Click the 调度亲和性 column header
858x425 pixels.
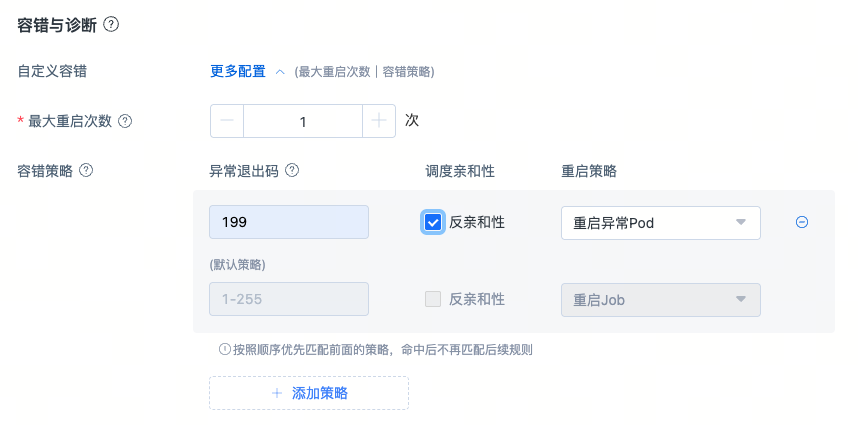click(460, 171)
